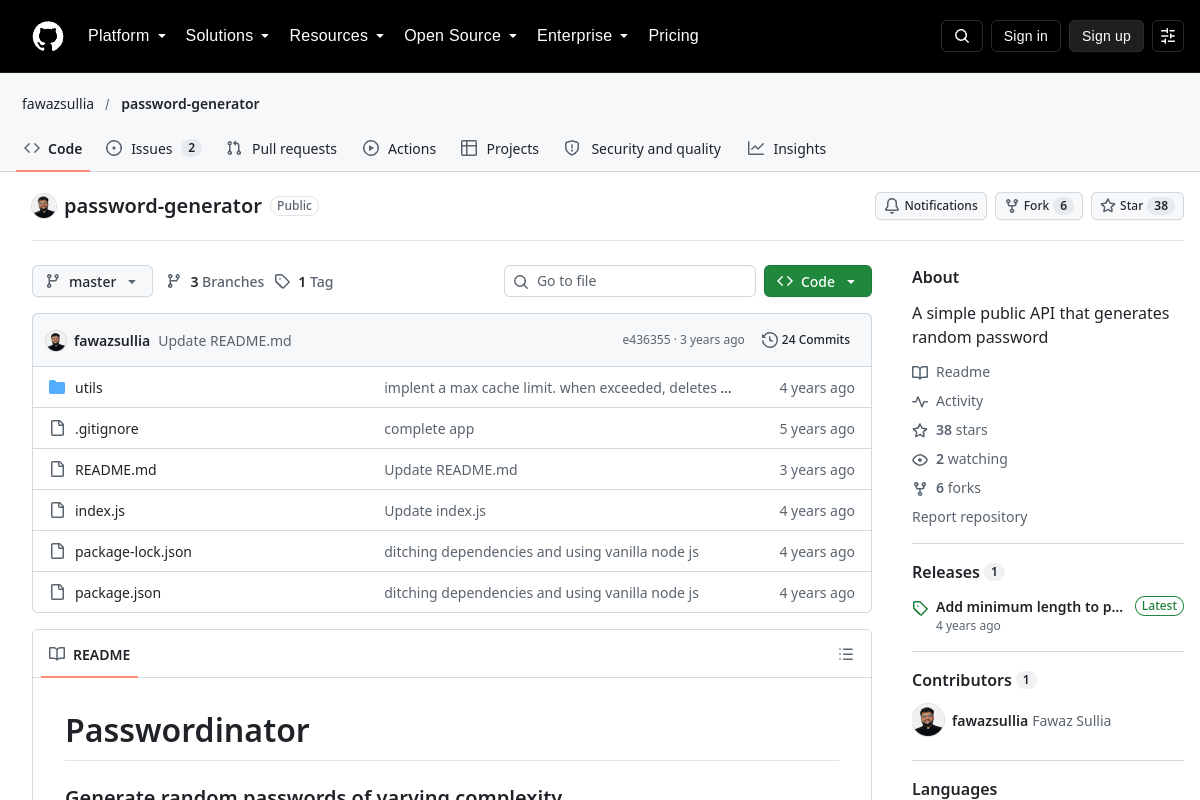Screen dimensions: 1200x800
Task: Open the 'Add minimum length to p...' release
Action: click(1029, 607)
